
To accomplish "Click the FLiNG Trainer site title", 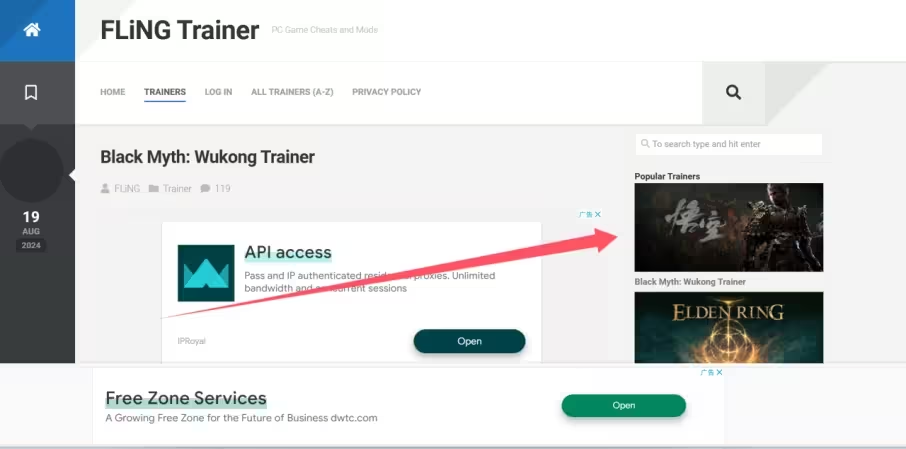I will tap(180, 30).
